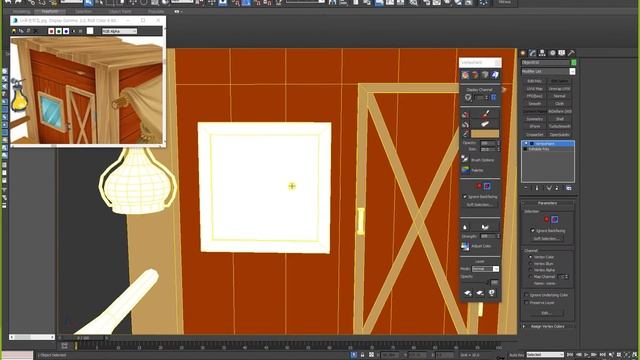Screen dimensions: 640x360
Task: Click the Auto Key button
Action: 516,355
